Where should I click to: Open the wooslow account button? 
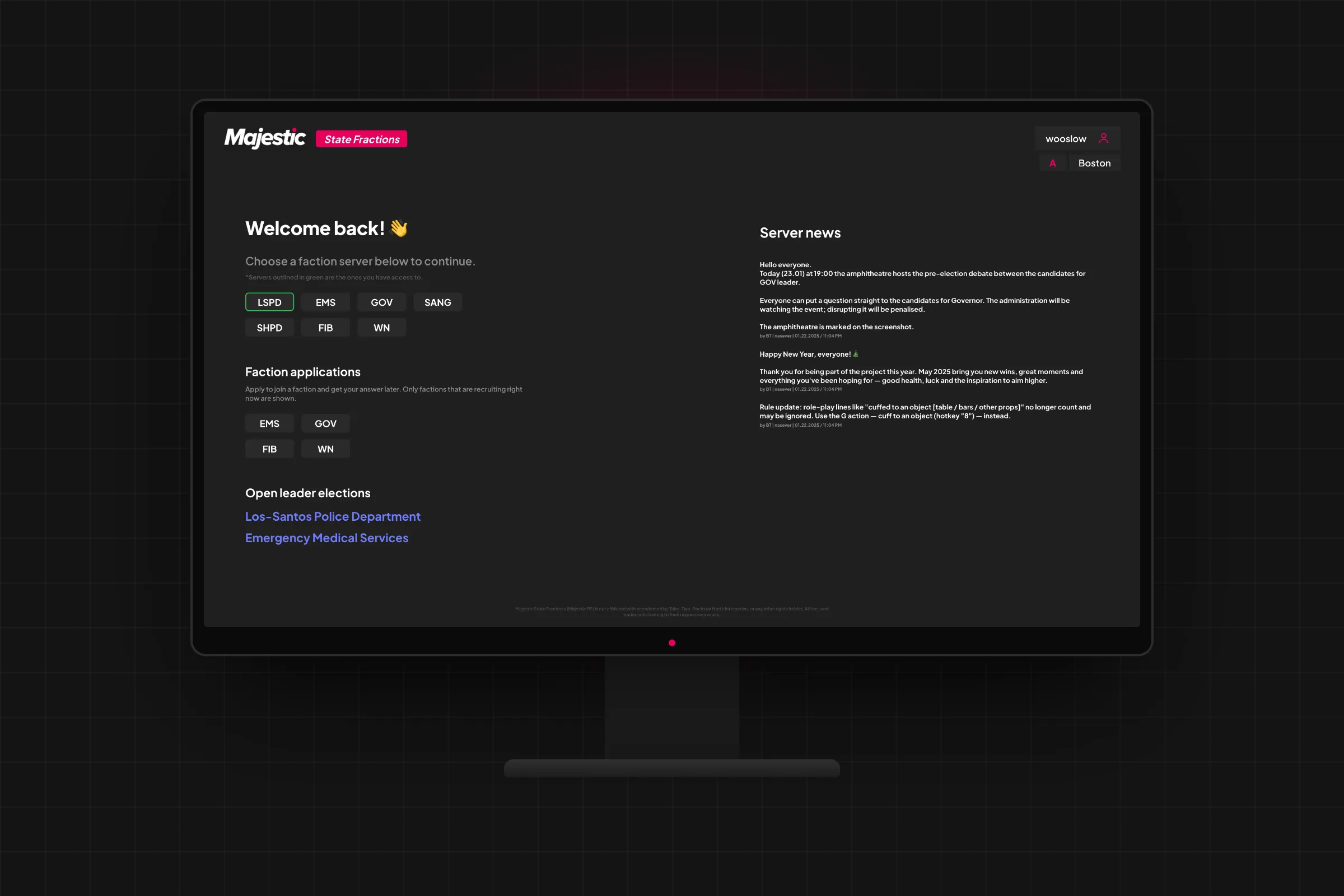tap(1077, 138)
